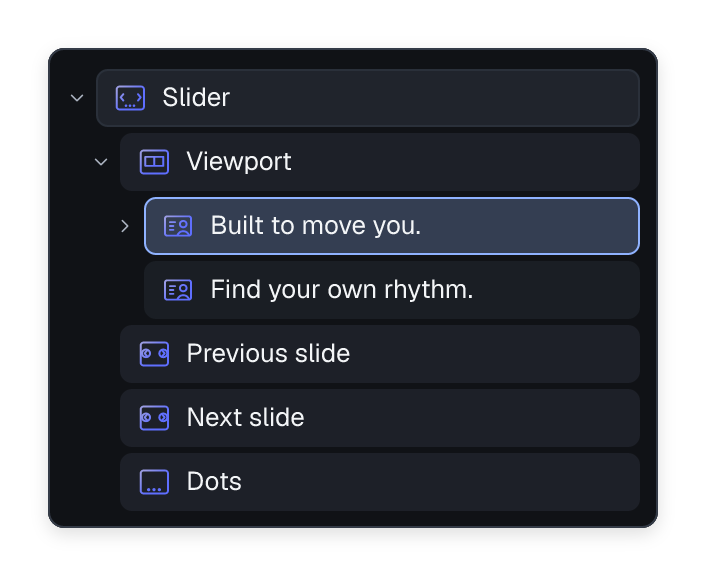
Task: Click the slide icon beside Find your own rhythm.
Action: tap(178, 290)
